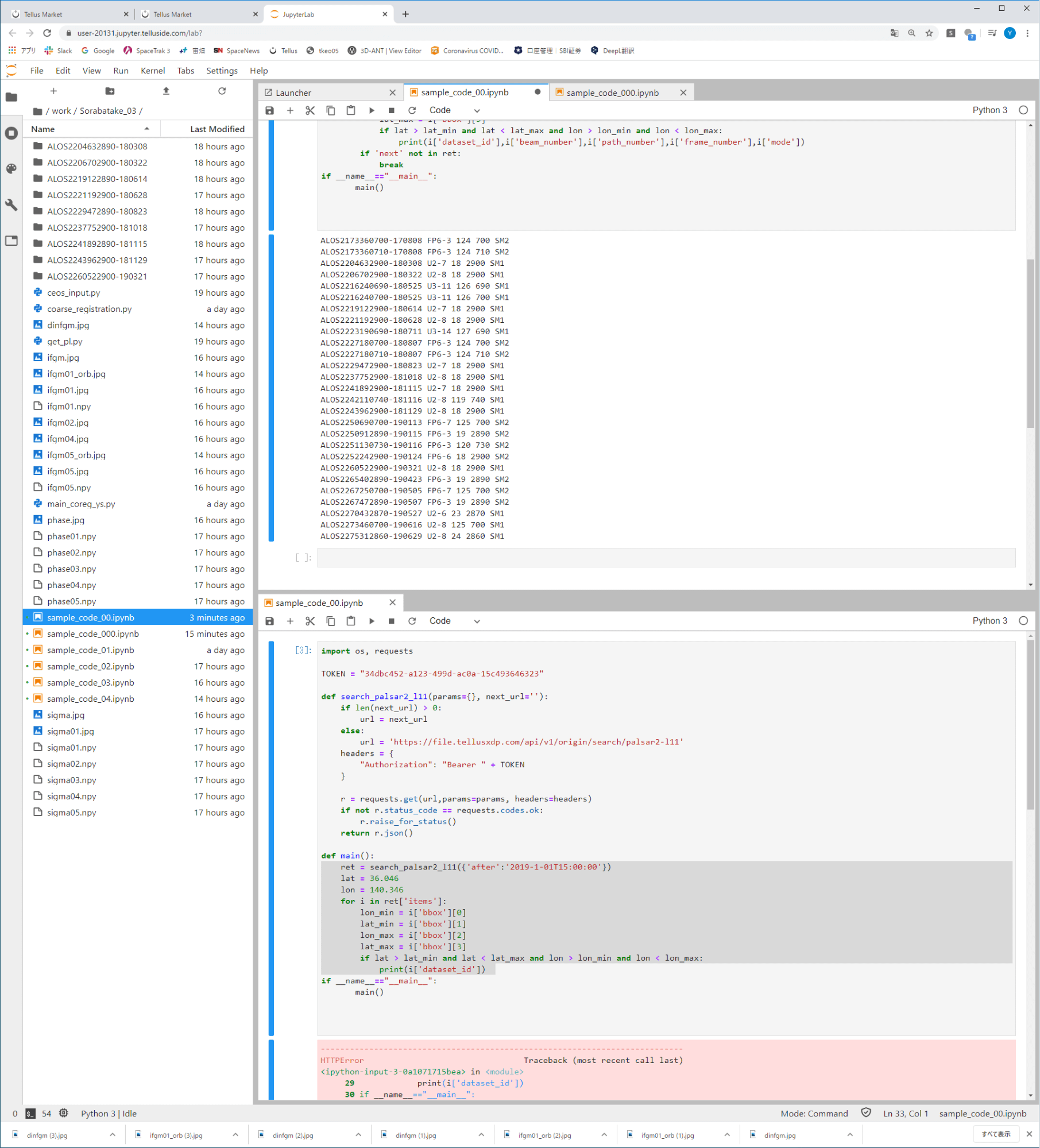Open the commands palette sidebar icon
Viewport: 1040px width, 1148px height.
coord(11,169)
